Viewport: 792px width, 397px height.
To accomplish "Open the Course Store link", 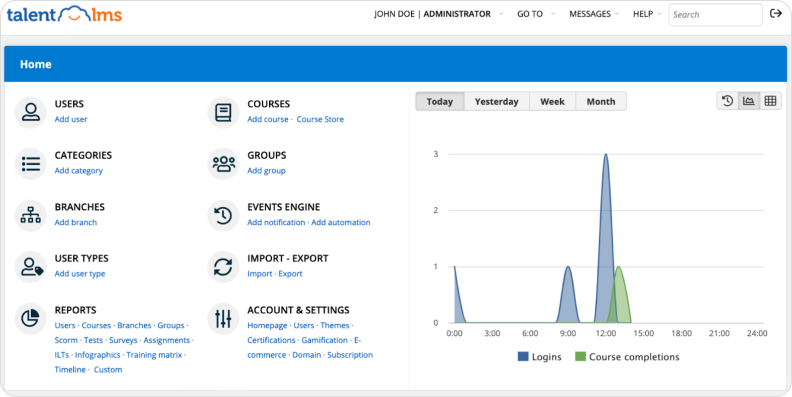I will pos(320,119).
